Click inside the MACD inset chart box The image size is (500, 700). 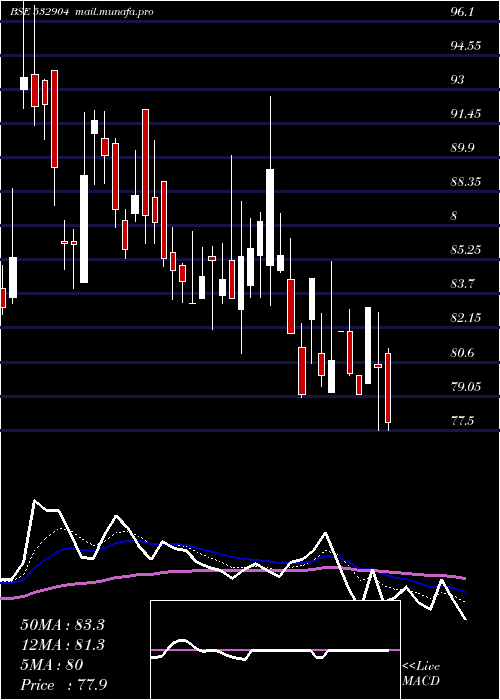[275, 650]
